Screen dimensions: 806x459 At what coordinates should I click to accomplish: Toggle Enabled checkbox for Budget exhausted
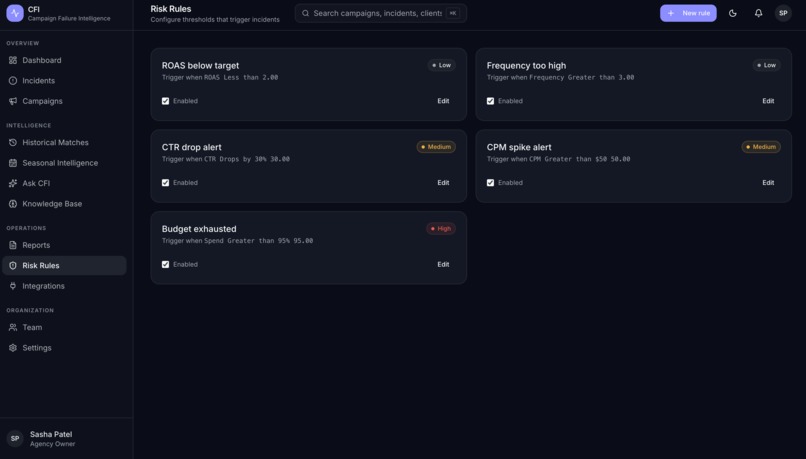[166, 265]
